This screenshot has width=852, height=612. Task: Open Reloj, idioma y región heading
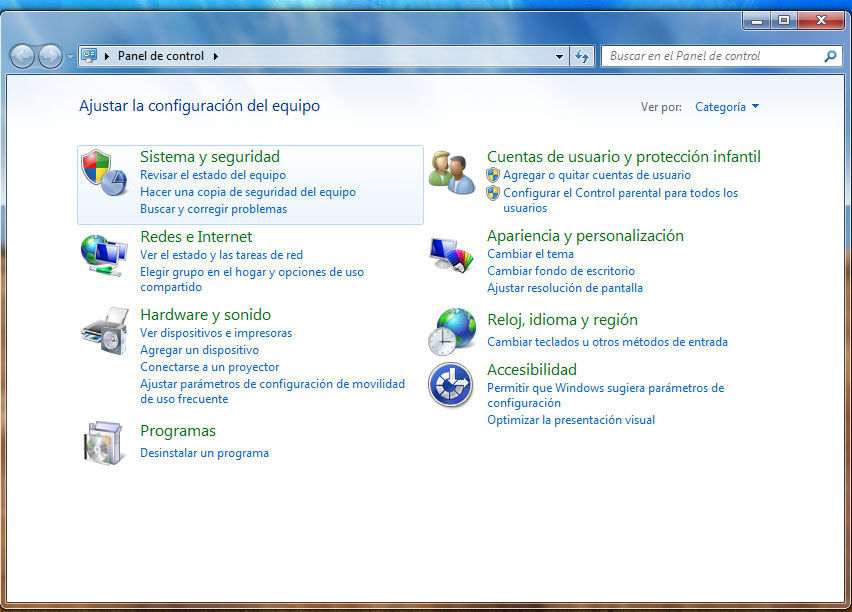(x=562, y=320)
